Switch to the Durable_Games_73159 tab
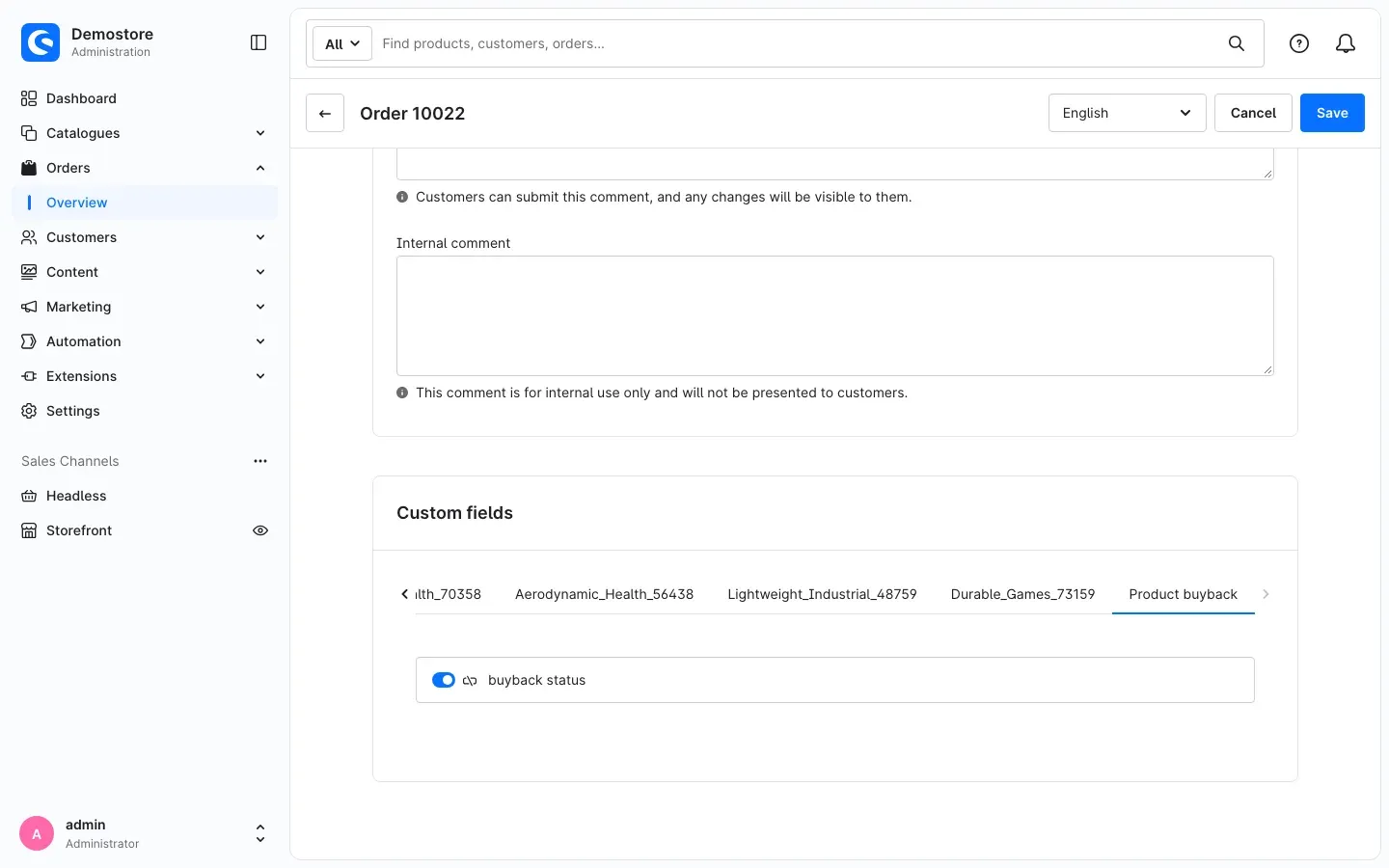 coord(1022,594)
